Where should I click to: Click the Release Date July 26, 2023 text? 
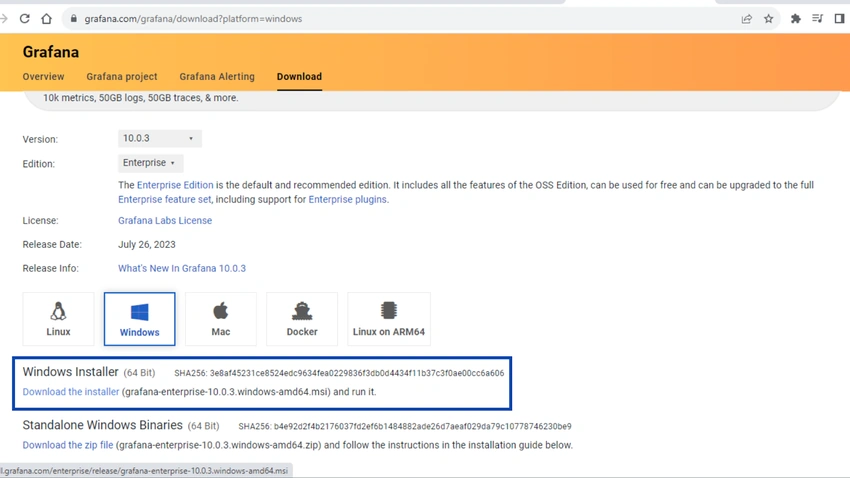tap(147, 244)
